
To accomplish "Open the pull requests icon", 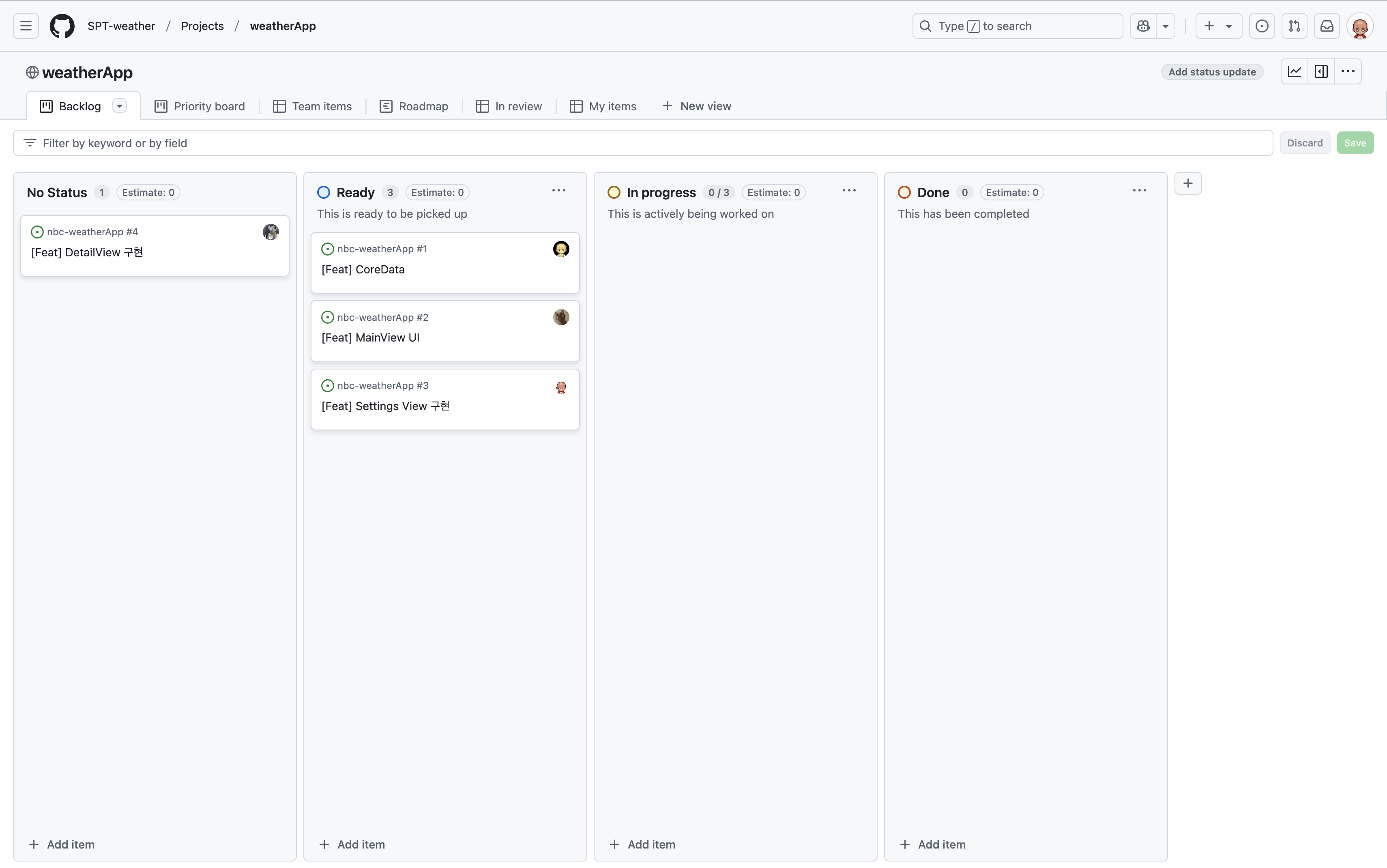I will 1294,26.
